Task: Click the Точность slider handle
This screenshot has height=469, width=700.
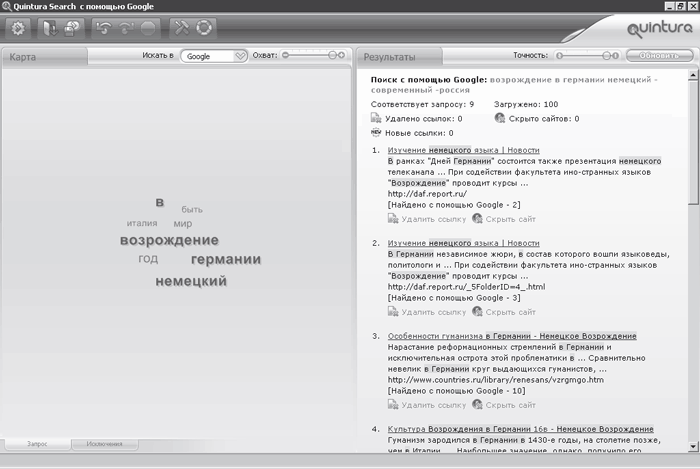Action: (x=606, y=56)
